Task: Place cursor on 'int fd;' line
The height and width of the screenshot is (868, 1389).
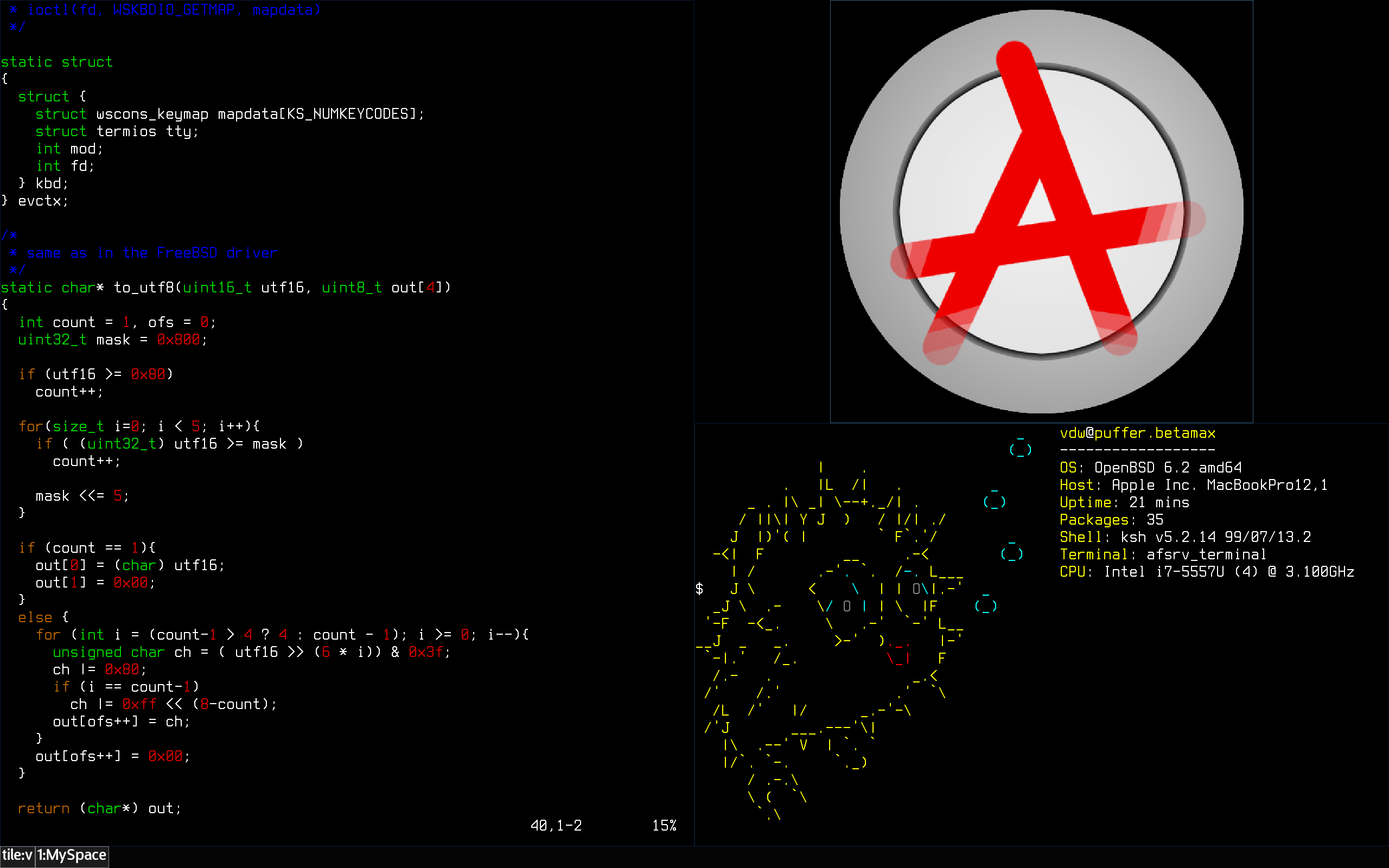Action: coord(65,166)
